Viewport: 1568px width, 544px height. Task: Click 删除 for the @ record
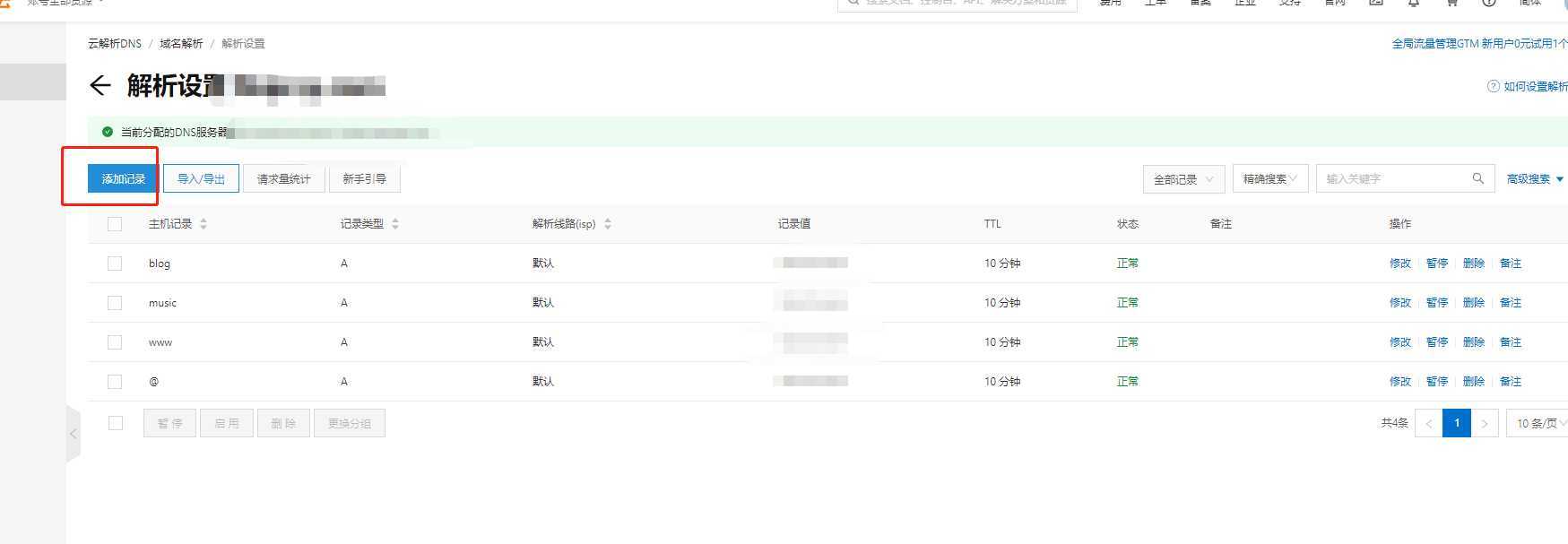pos(1474,382)
